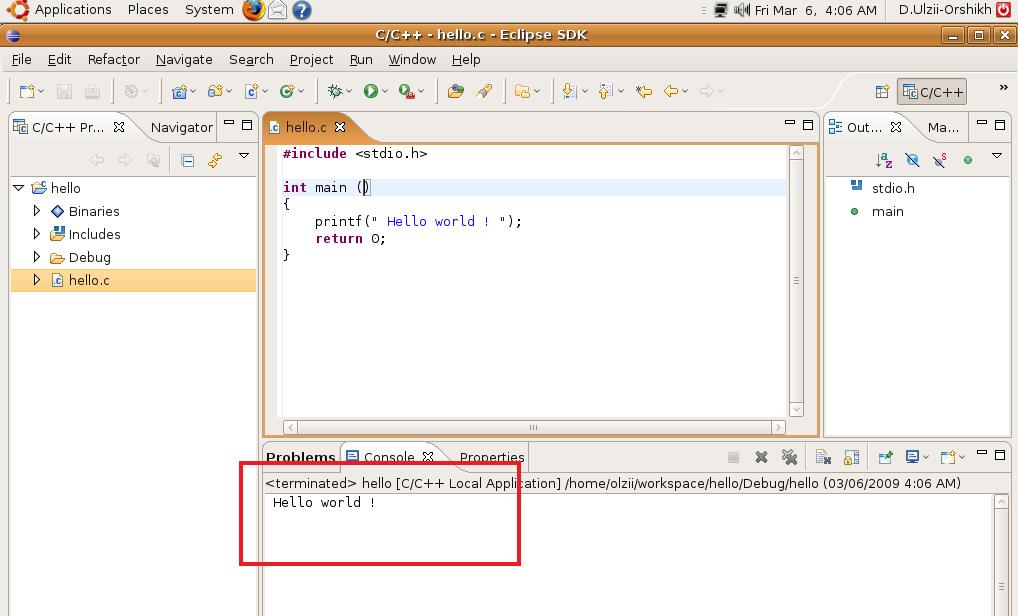The height and width of the screenshot is (616, 1018).
Task: Open Firefox from the top panel
Action: pyautogui.click(x=253, y=10)
